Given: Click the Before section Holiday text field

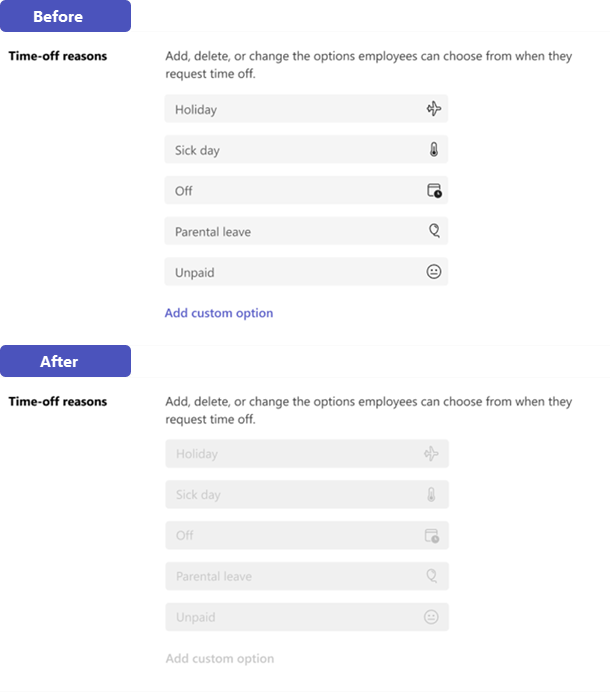Looking at the screenshot, I should coord(290,109).
